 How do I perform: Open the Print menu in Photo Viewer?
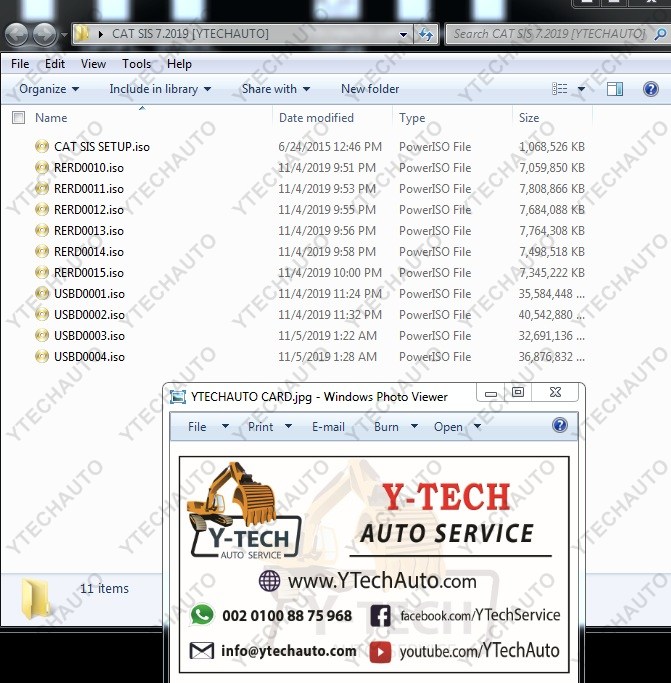pyautogui.click(x=268, y=427)
